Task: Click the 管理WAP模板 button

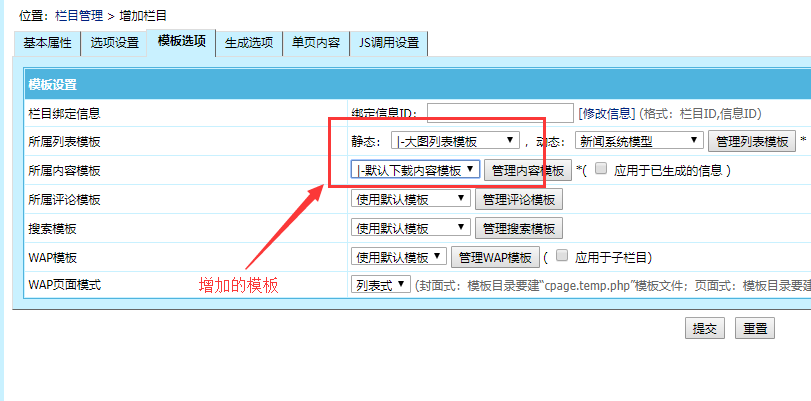Action: pos(495,257)
